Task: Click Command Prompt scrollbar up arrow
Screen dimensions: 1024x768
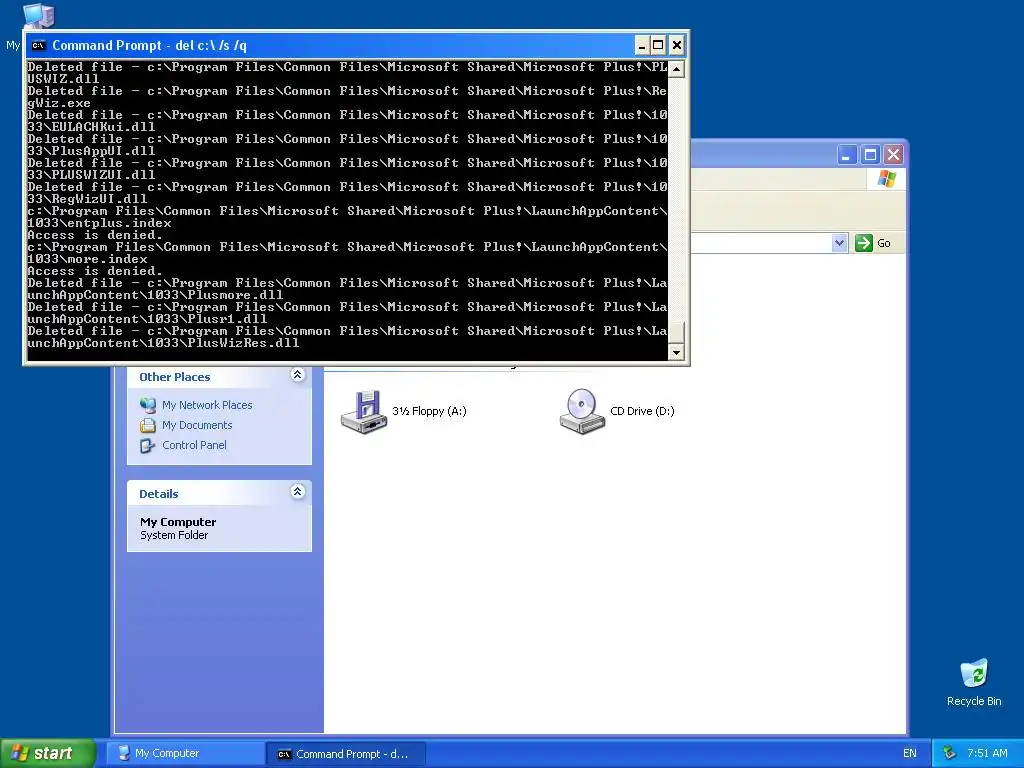Action: click(x=677, y=69)
